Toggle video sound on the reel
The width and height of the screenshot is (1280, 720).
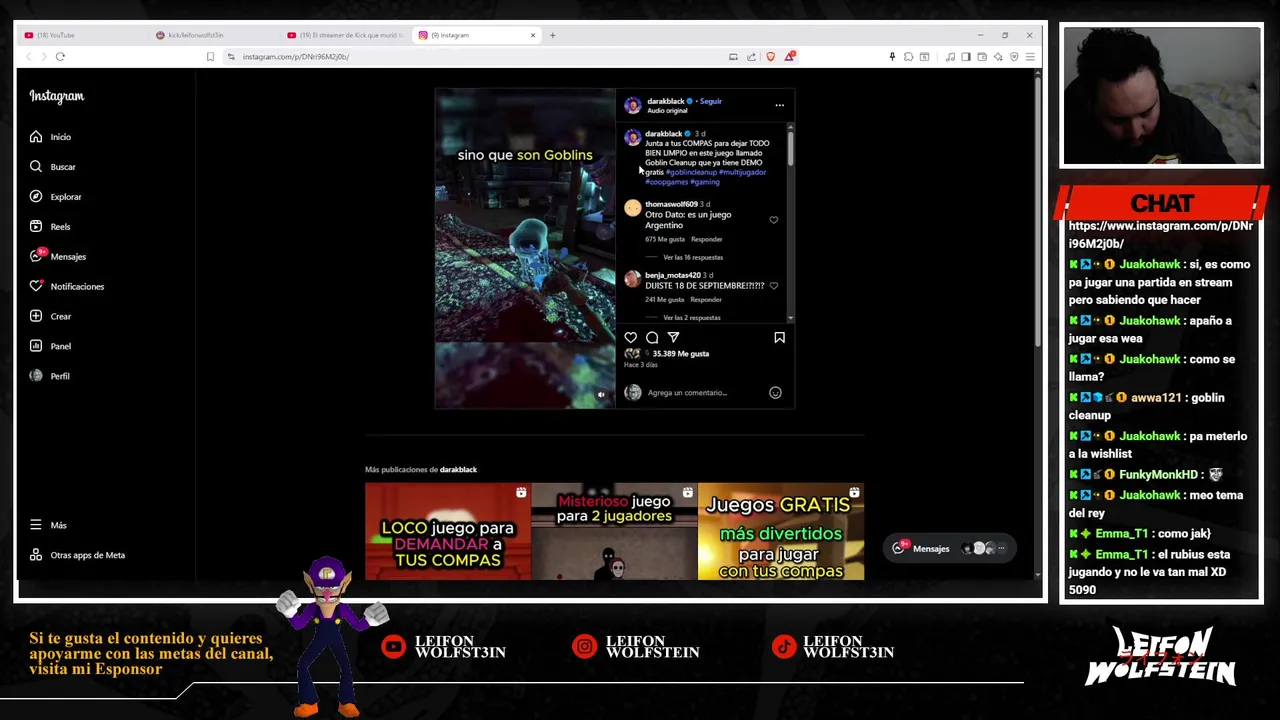601,395
